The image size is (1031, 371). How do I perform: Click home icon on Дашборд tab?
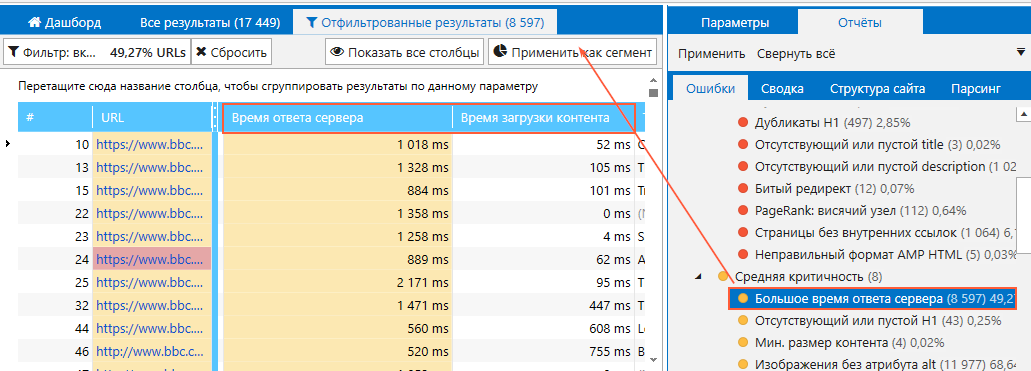[34, 23]
